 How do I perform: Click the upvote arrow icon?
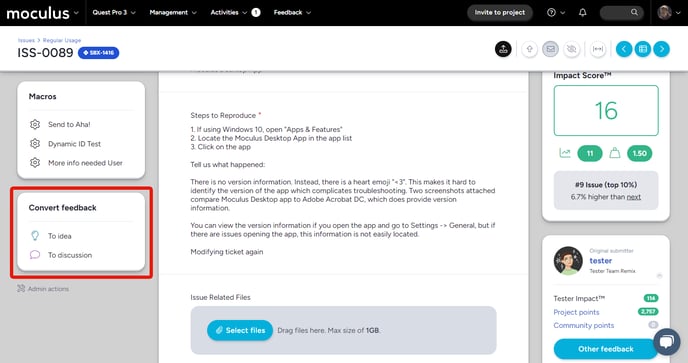530,49
